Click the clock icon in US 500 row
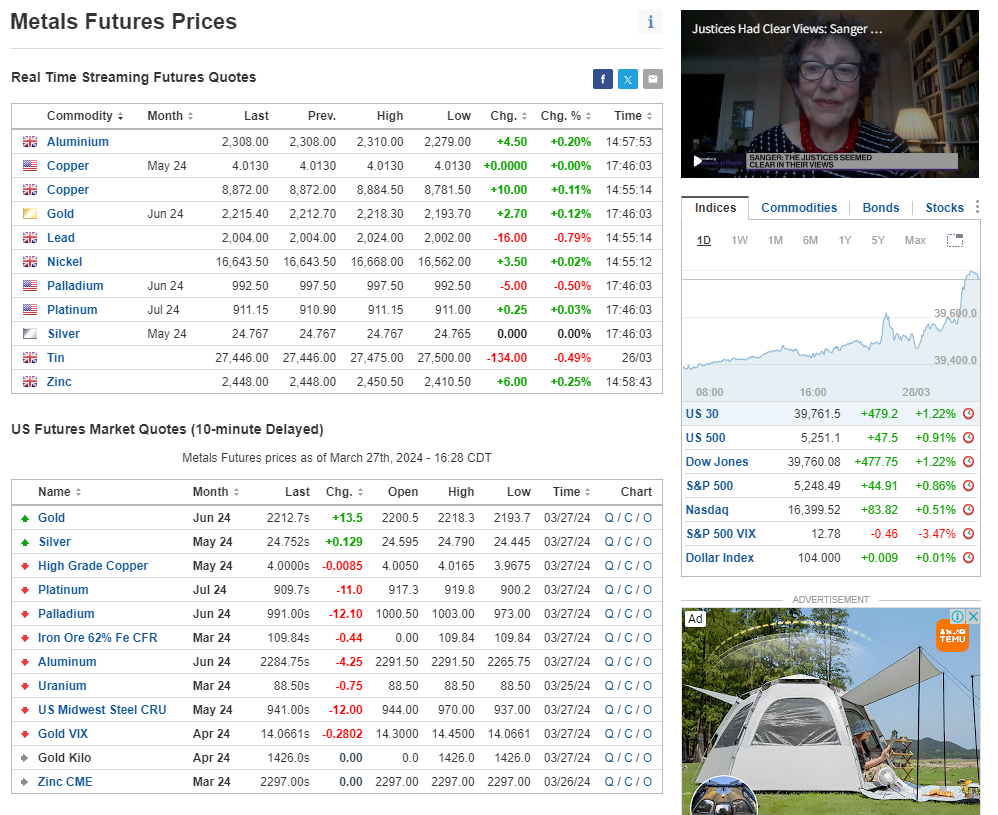 969,438
